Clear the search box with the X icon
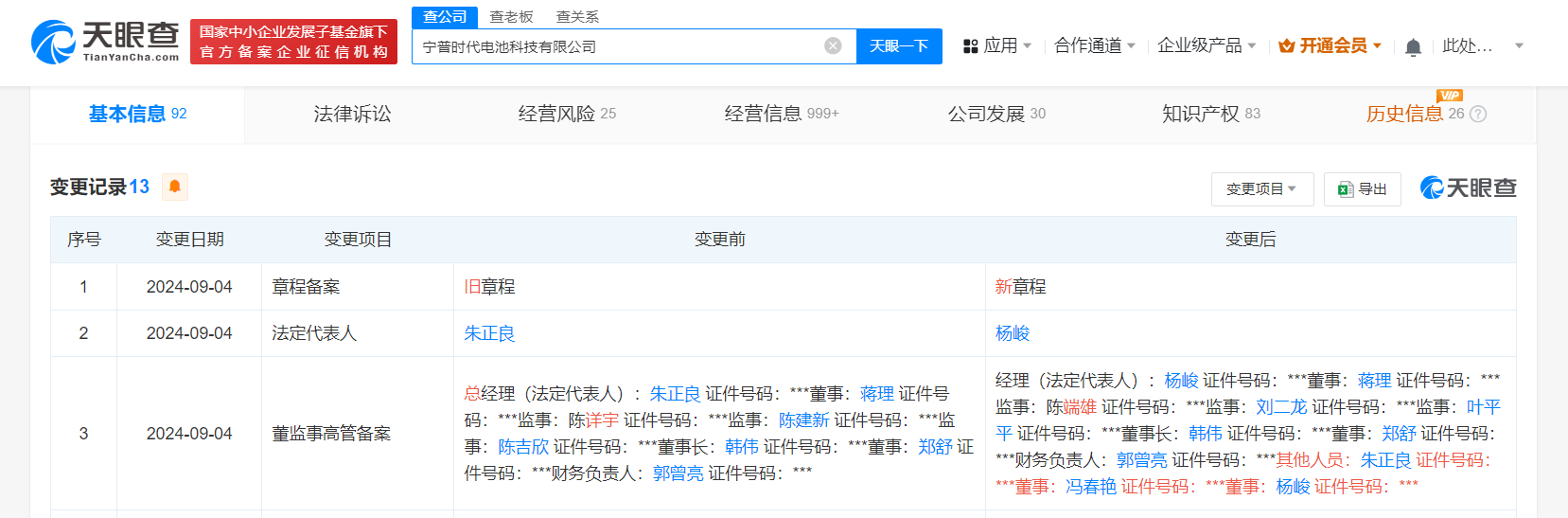Screen dimensions: 1568x518 point(833,46)
